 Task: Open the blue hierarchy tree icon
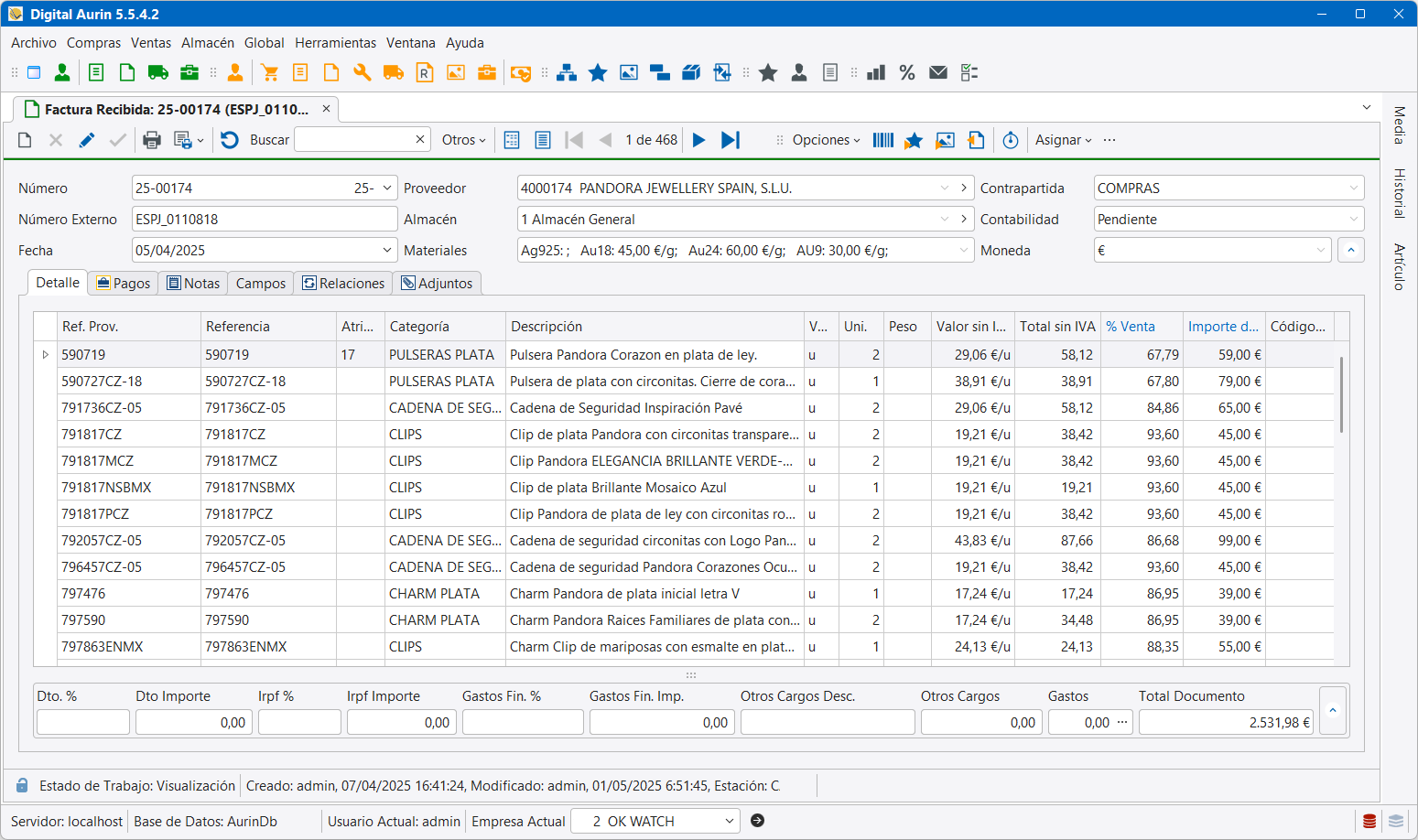coord(567,72)
